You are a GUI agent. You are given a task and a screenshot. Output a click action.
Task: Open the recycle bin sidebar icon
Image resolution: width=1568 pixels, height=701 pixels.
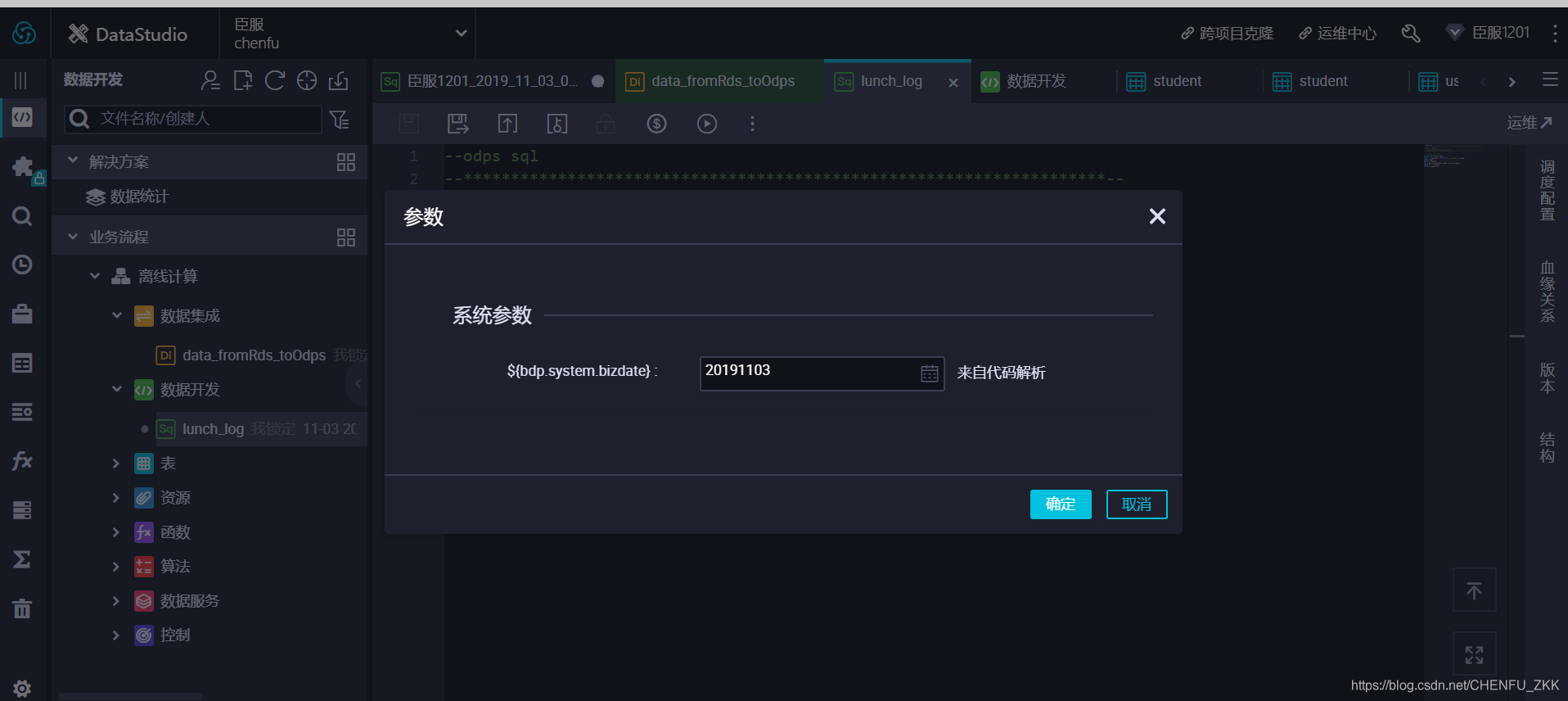click(x=22, y=608)
